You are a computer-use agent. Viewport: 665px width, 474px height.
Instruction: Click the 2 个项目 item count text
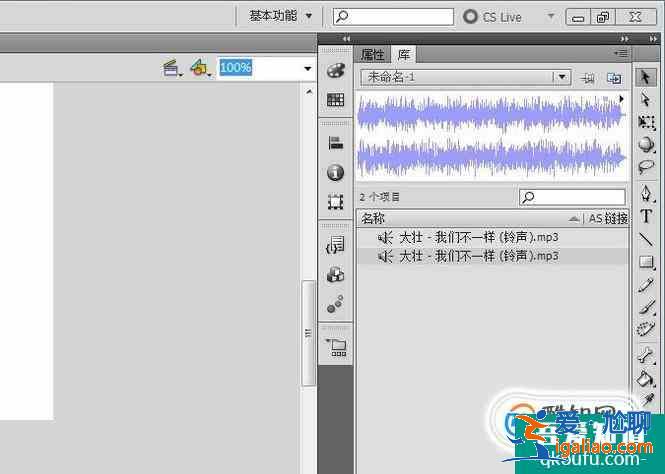pos(380,197)
